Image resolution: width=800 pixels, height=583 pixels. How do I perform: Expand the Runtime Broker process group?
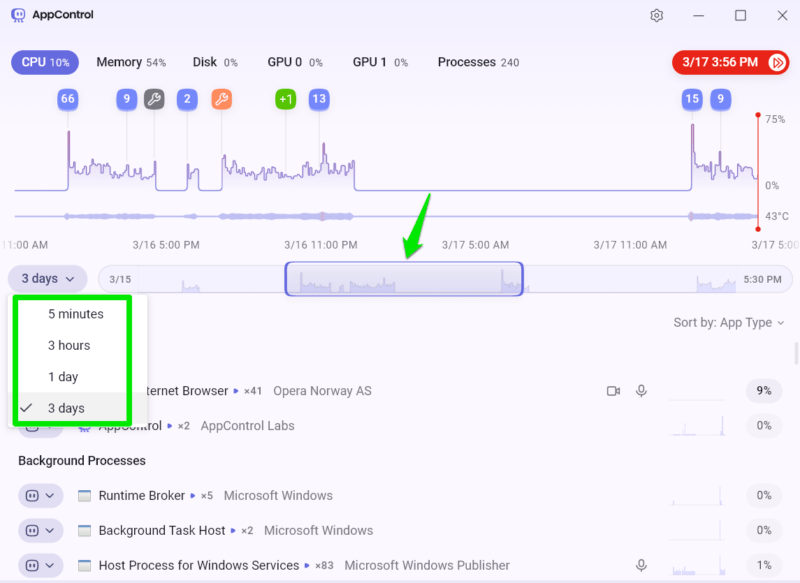pos(48,495)
